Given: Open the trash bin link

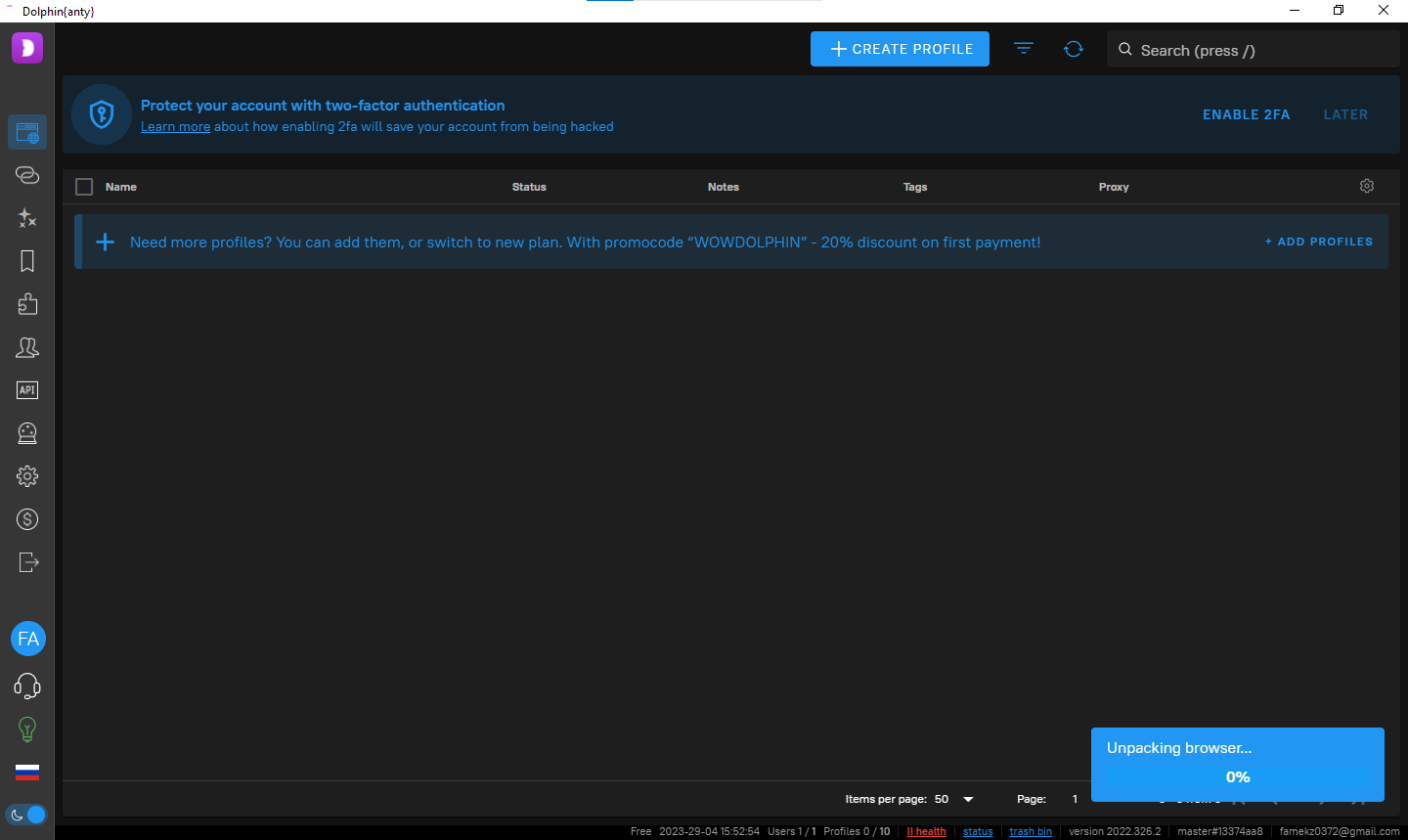Looking at the screenshot, I should pyautogui.click(x=1031, y=831).
